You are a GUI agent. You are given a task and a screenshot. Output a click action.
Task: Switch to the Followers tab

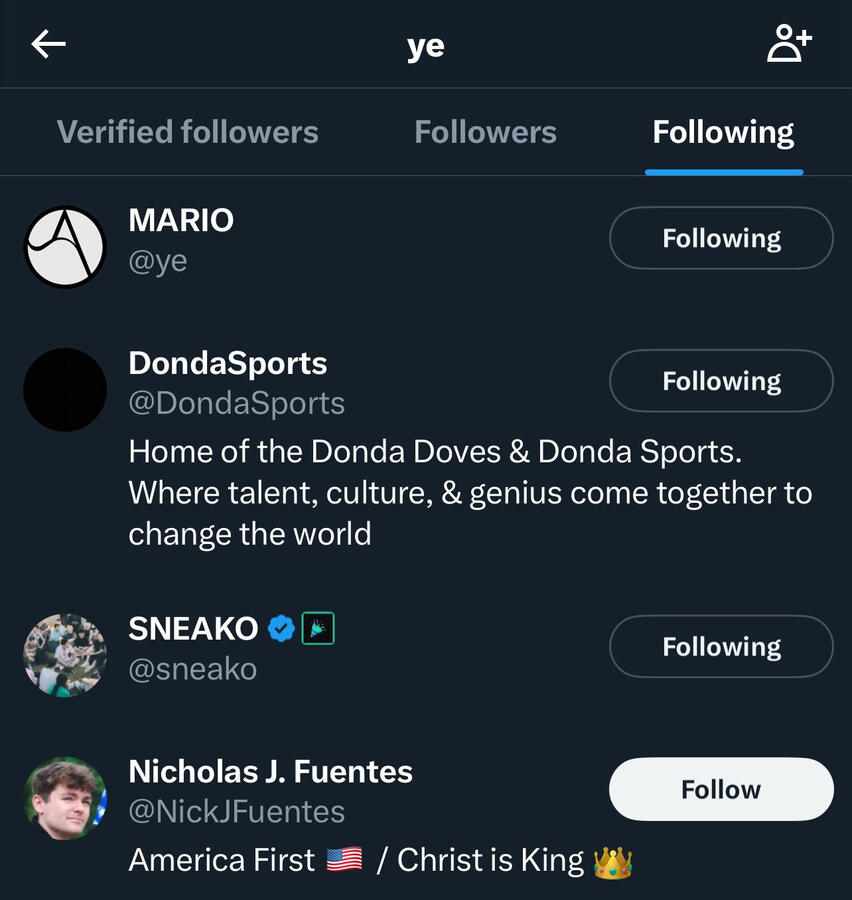(485, 132)
